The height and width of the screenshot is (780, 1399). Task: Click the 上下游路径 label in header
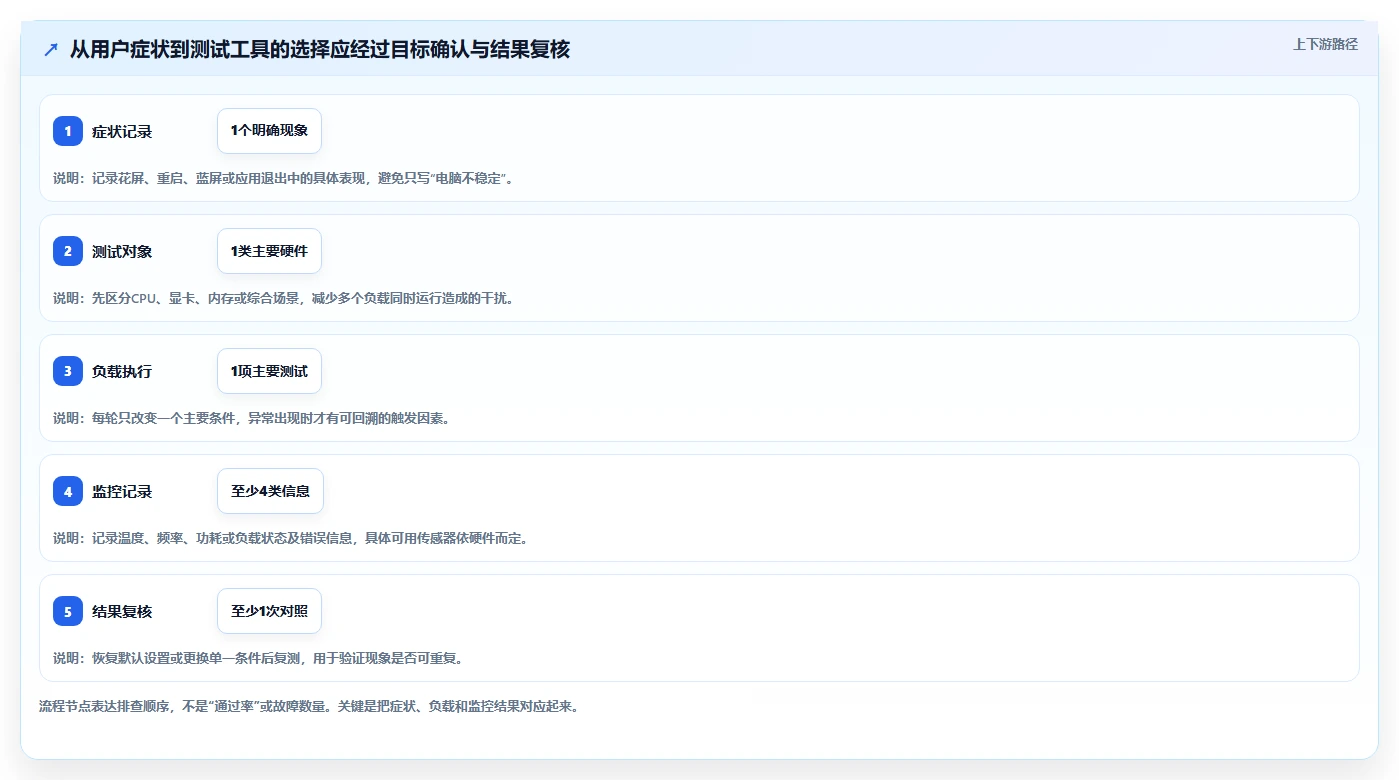1325,44
